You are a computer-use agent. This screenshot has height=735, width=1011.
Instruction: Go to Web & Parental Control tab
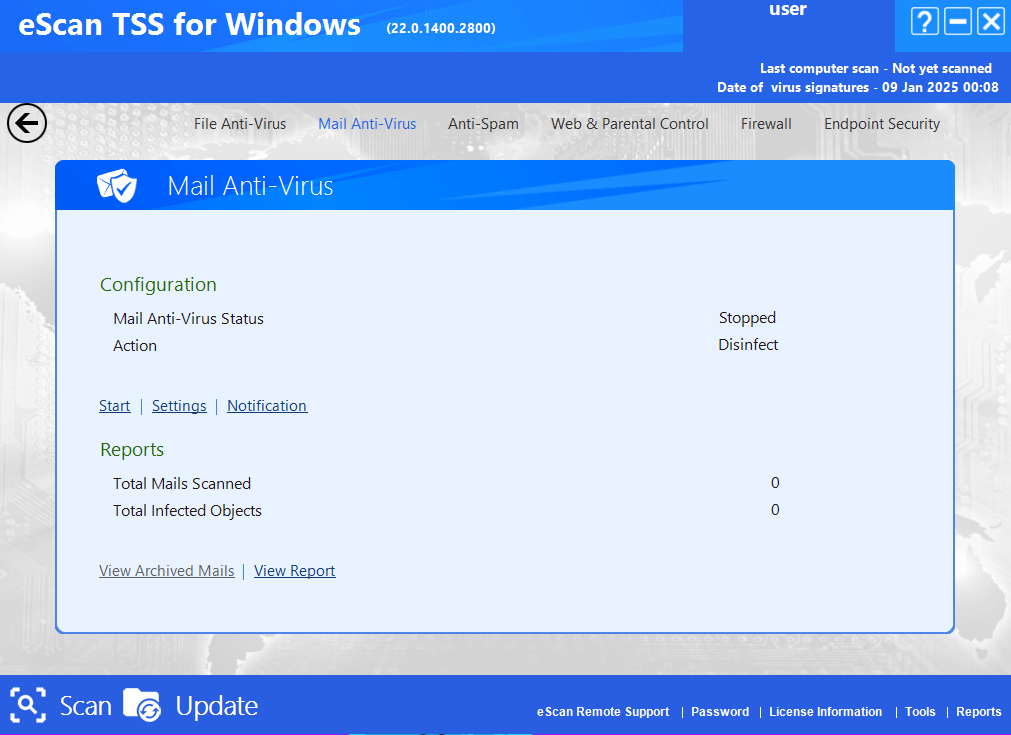629,124
